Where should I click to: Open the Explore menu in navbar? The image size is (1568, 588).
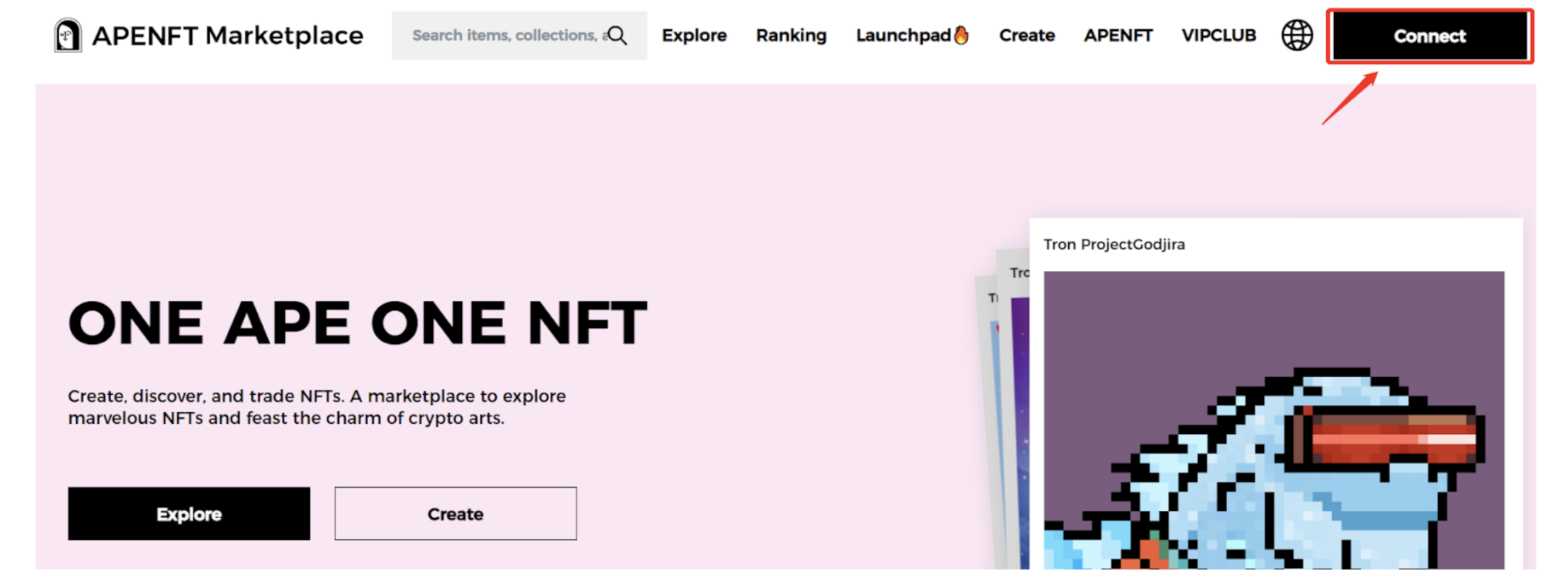coord(694,35)
